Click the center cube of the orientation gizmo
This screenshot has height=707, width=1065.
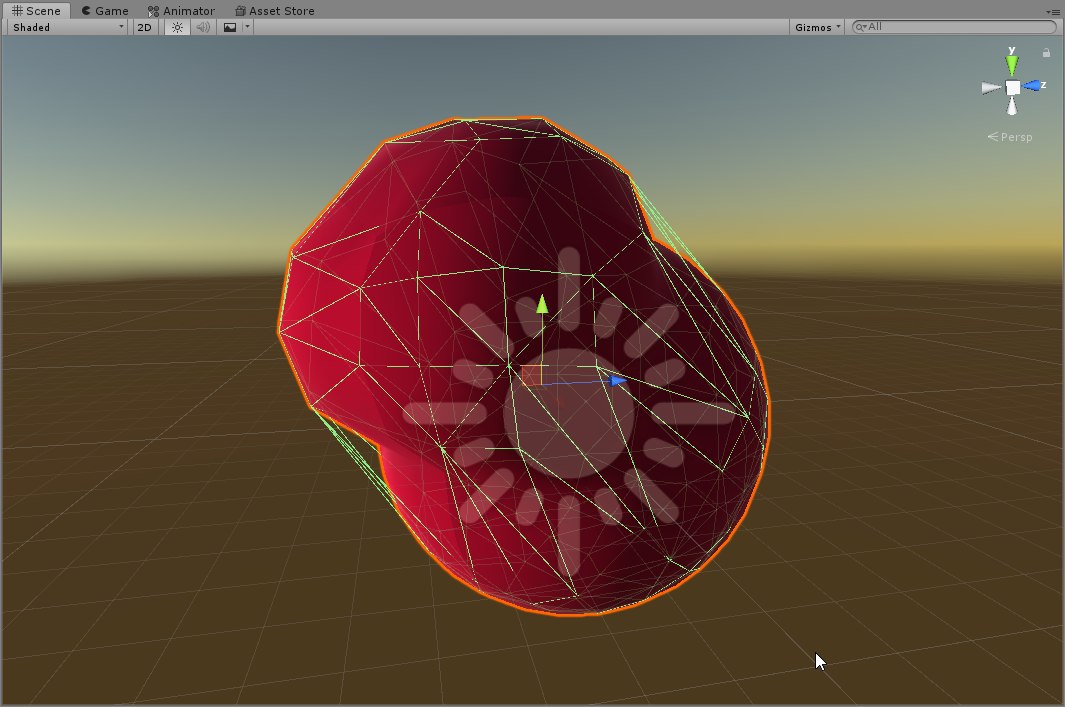coord(1013,88)
